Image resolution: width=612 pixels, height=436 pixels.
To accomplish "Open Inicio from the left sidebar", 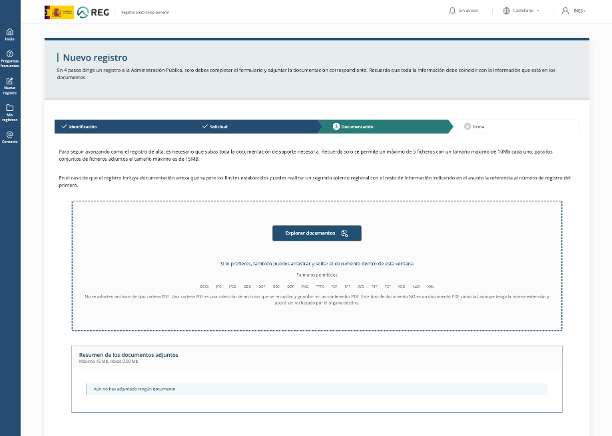I will (x=10, y=33).
